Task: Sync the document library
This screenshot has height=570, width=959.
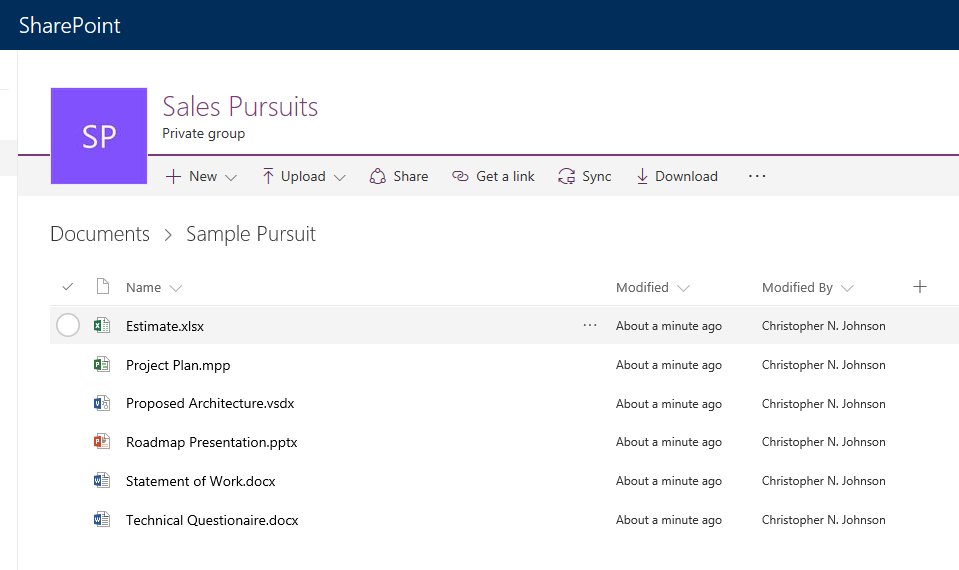Action: (585, 176)
